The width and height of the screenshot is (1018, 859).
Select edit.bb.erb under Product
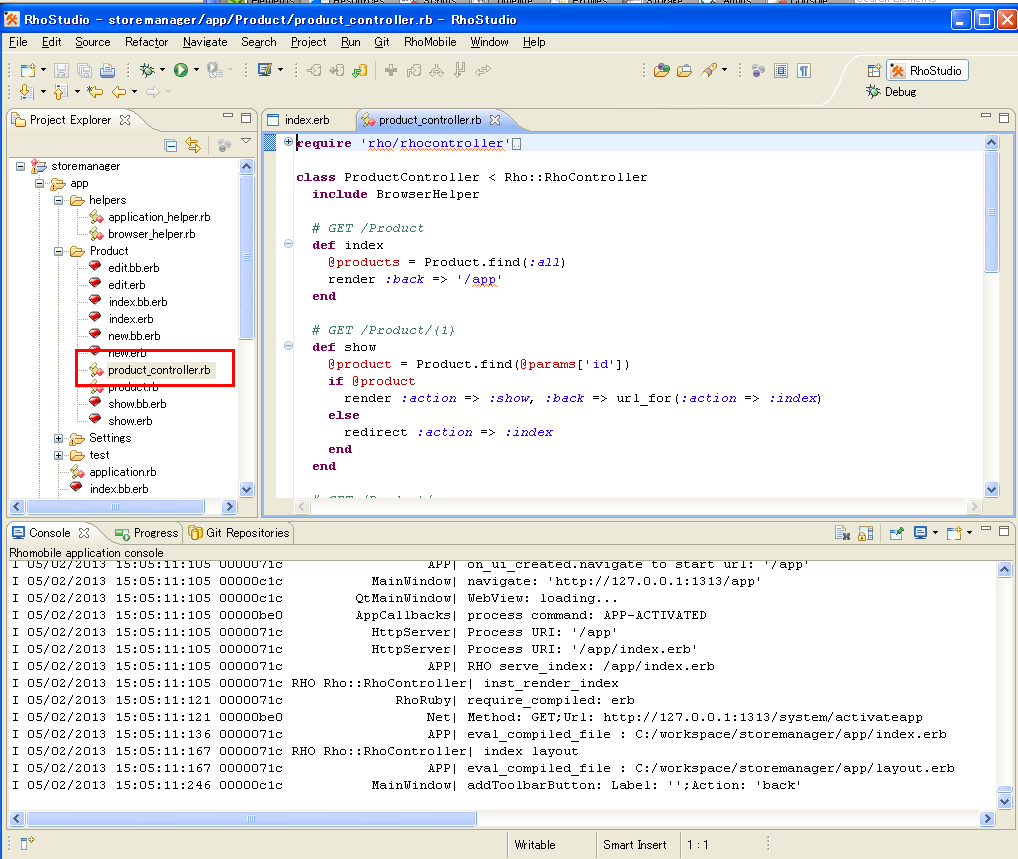tap(133, 268)
